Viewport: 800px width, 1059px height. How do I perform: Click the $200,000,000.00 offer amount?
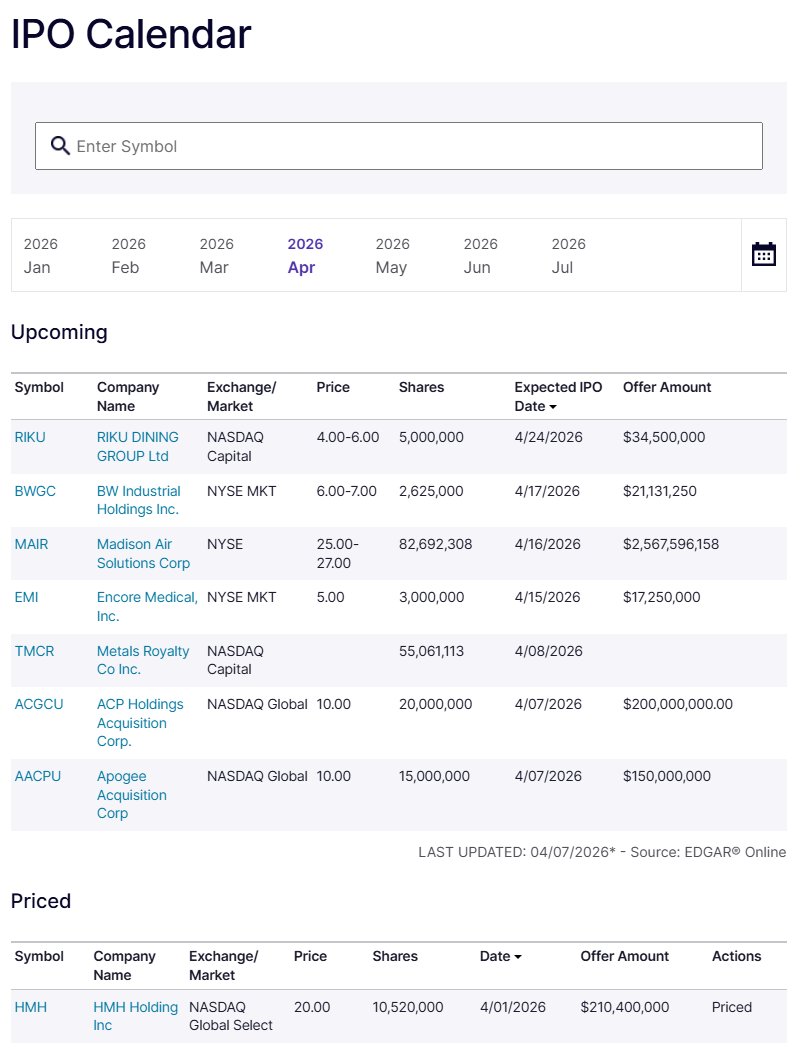click(678, 704)
